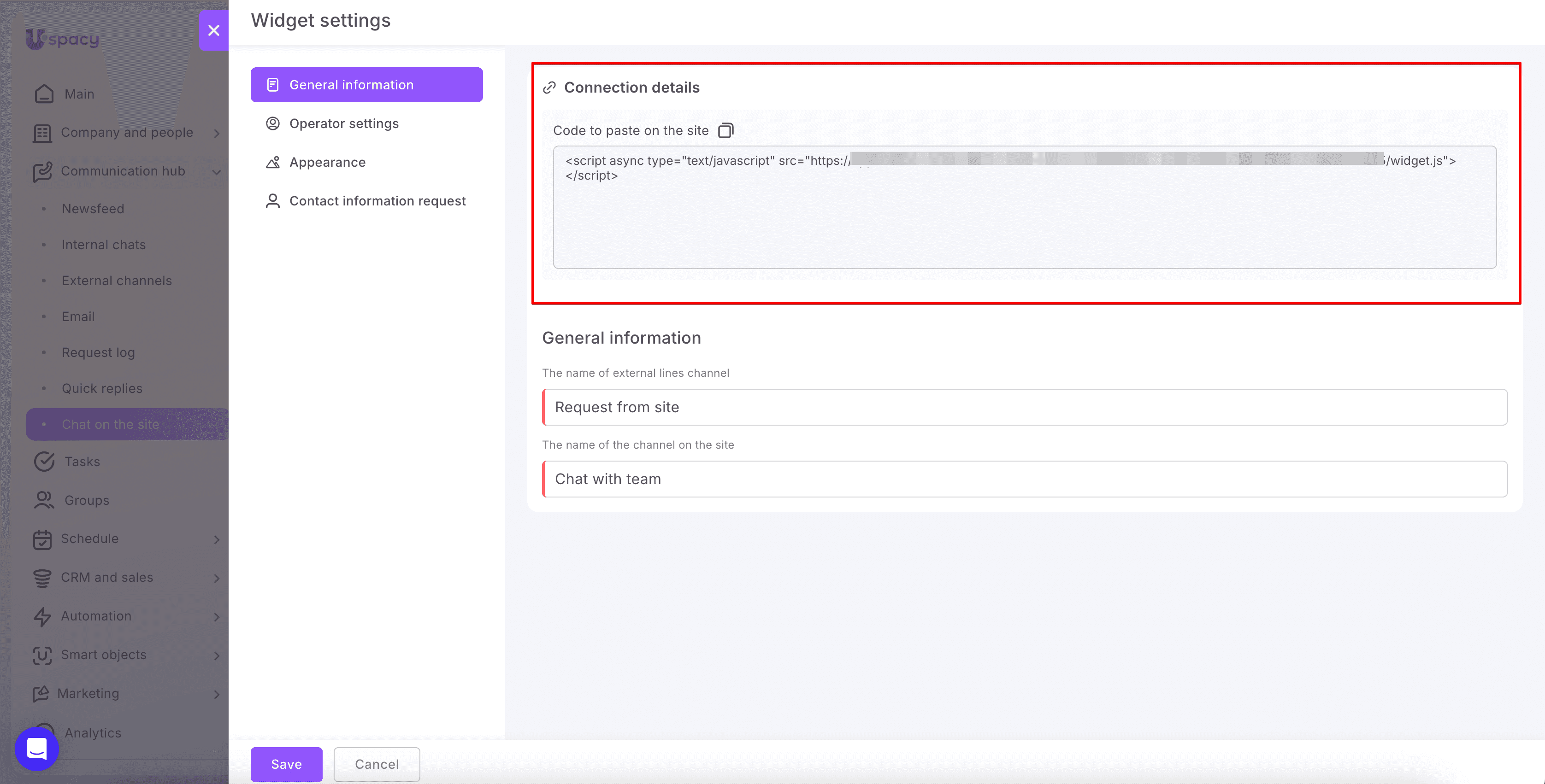The height and width of the screenshot is (784, 1545).
Task: Click the Uspacy logo
Action: click(x=62, y=39)
